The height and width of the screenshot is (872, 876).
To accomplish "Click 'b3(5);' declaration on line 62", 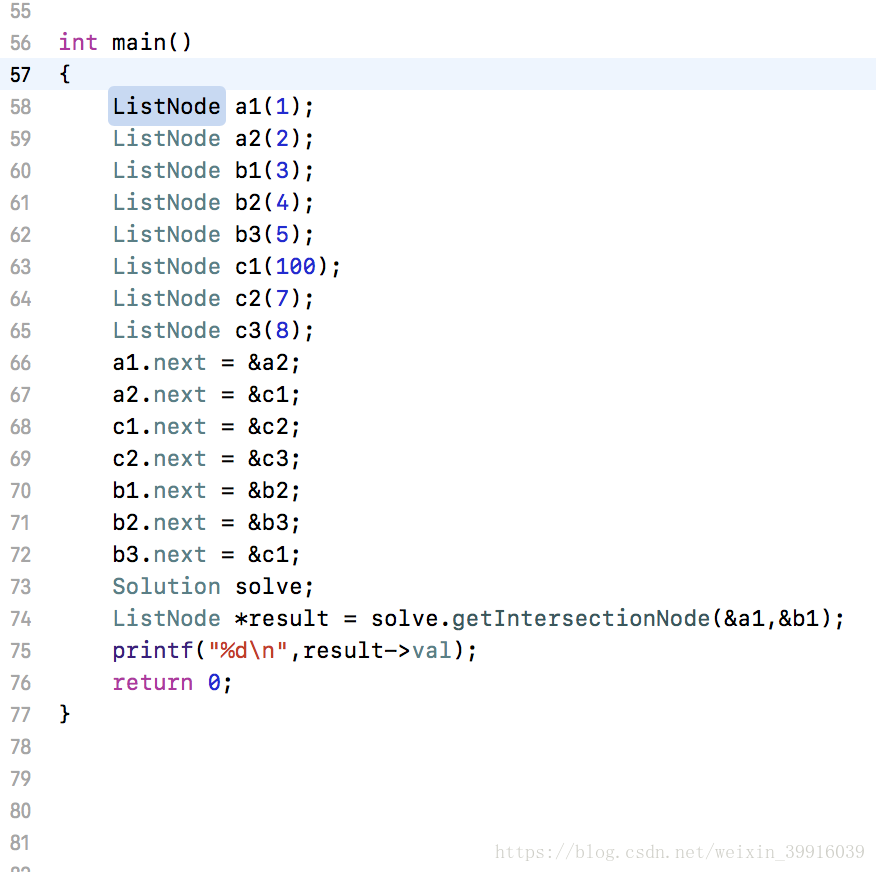I will pyautogui.click(x=274, y=235).
